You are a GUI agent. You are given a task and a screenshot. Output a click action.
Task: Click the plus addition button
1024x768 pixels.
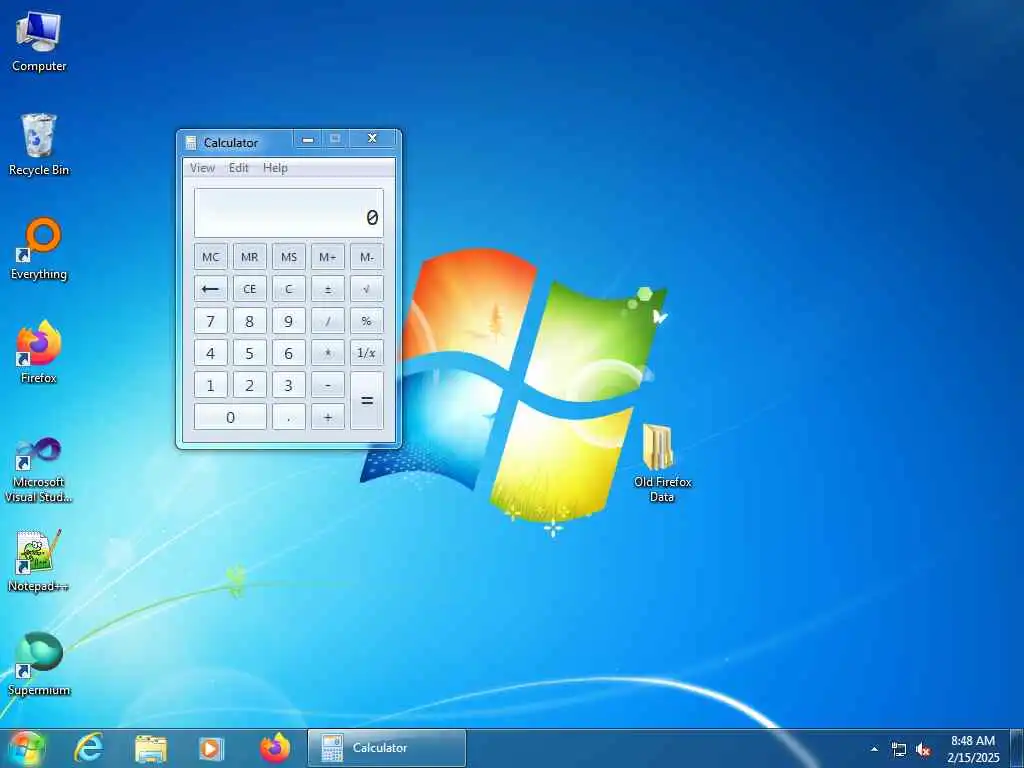pos(328,417)
